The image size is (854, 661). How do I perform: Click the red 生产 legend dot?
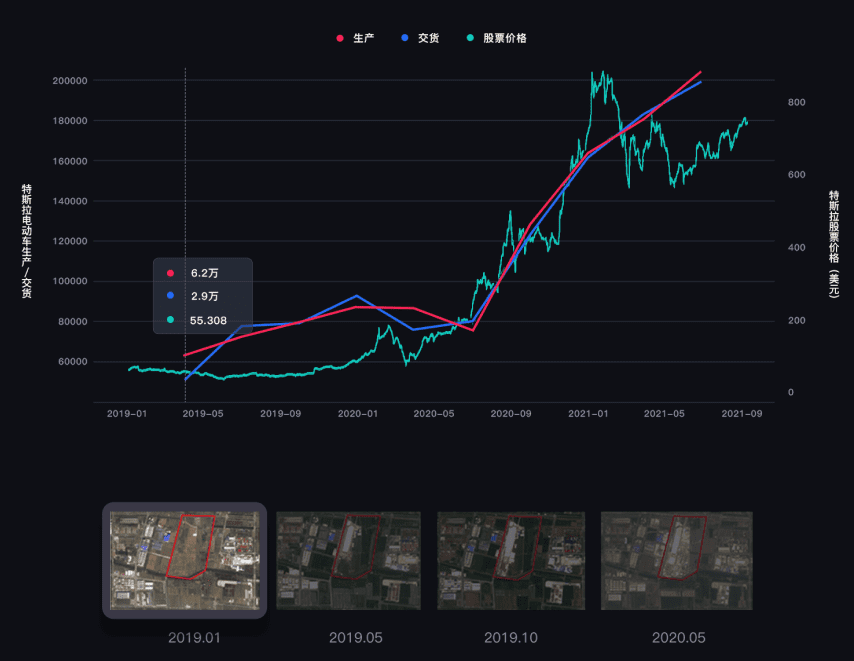pos(340,38)
